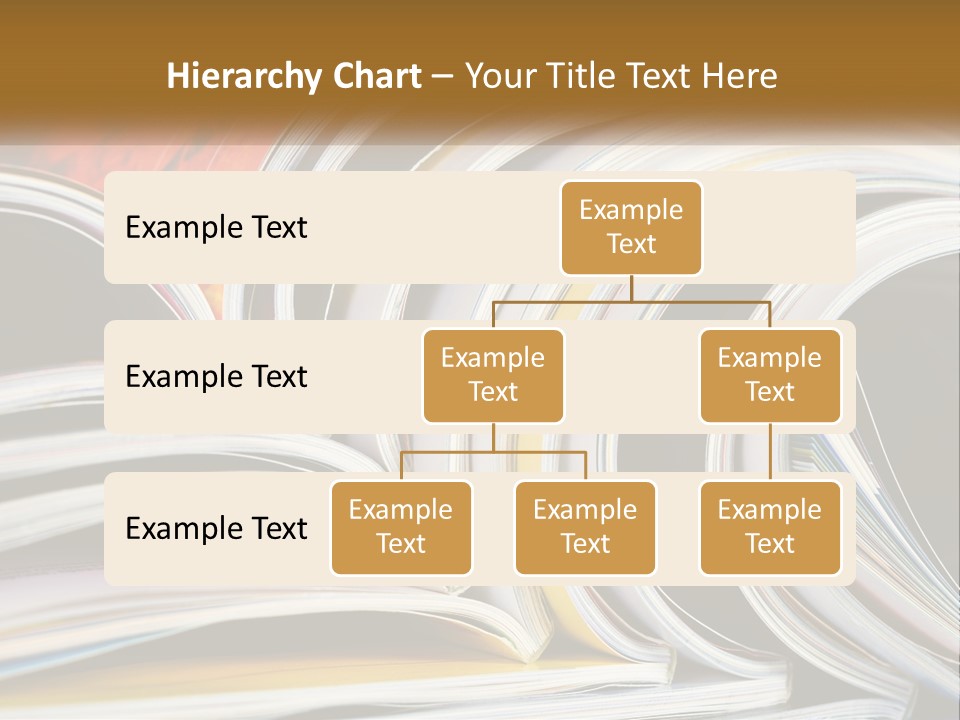The image size is (960, 720).
Task: Select the vertical connector between the two rightmost boxes
Action: (x=770, y=450)
